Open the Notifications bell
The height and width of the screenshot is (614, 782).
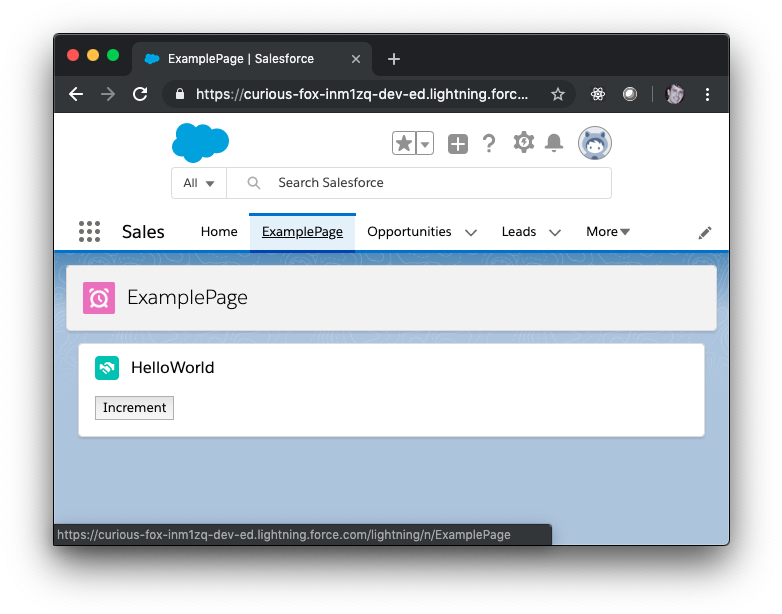tap(554, 143)
